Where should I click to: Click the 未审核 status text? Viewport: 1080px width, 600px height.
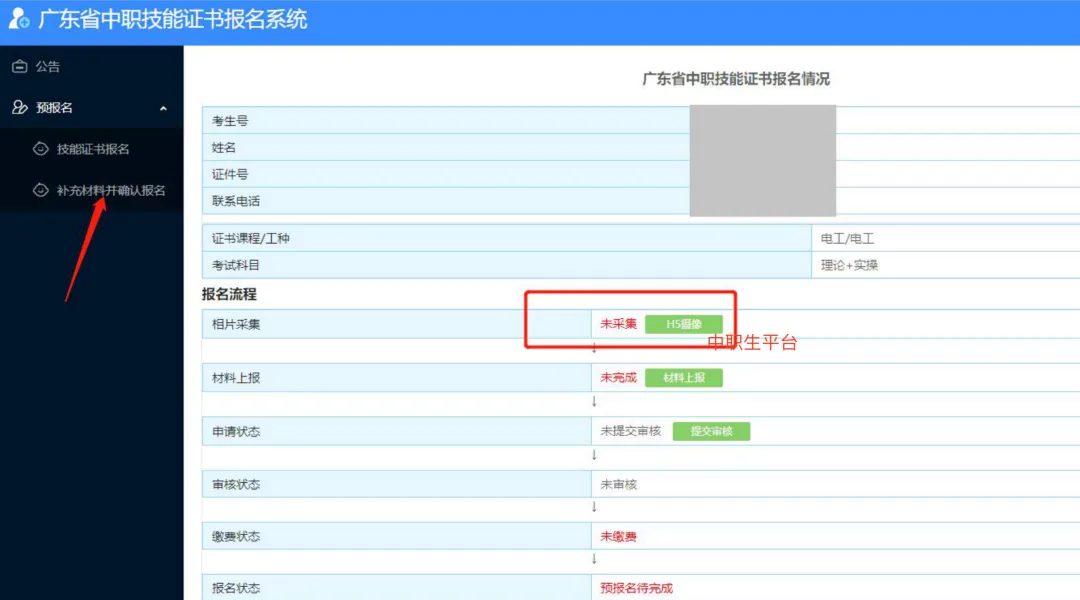[x=619, y=484]
